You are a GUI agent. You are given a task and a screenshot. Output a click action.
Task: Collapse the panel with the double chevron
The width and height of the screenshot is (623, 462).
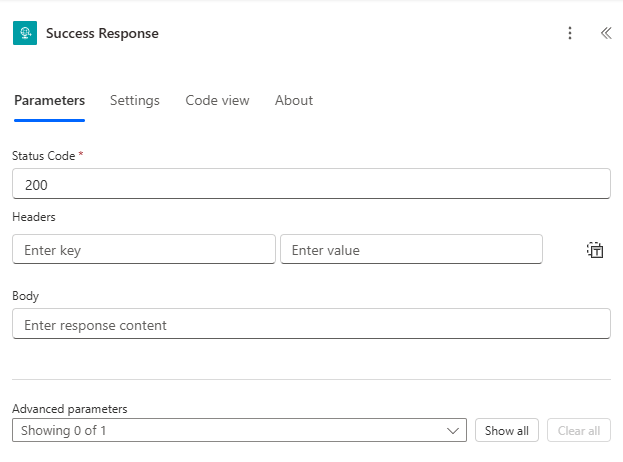click(x=605, y=33)
